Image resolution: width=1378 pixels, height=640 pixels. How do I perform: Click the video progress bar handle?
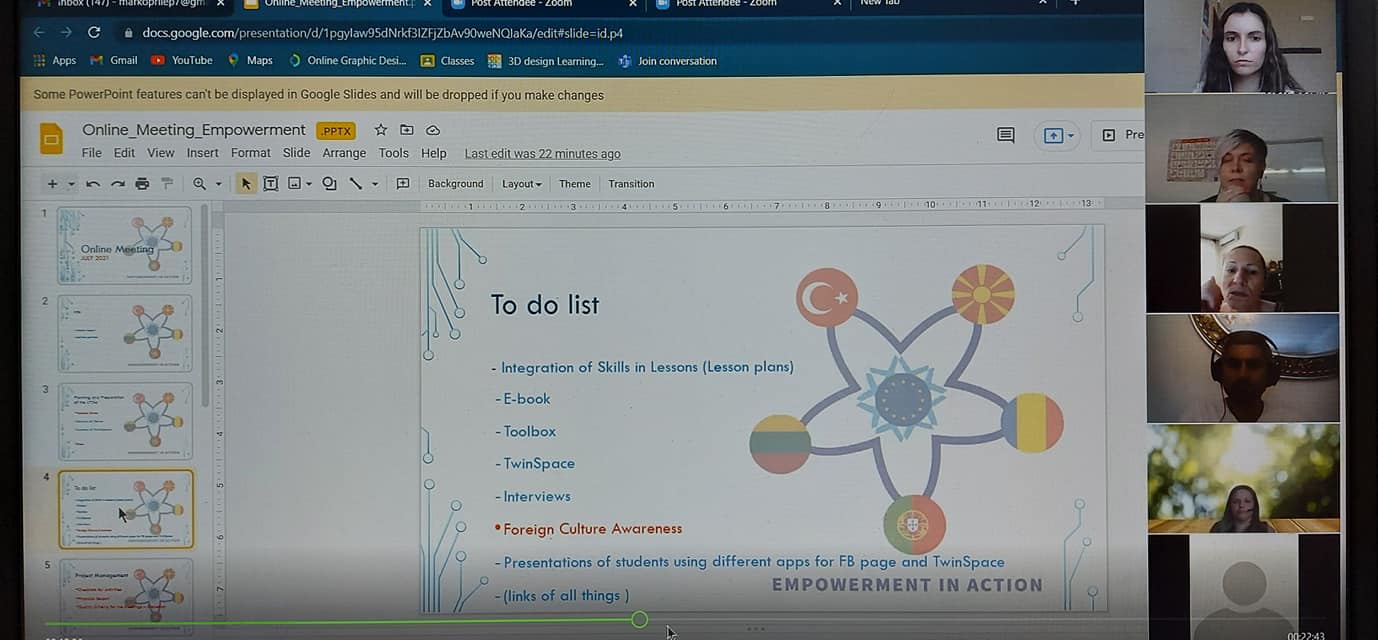coord(640,620)
